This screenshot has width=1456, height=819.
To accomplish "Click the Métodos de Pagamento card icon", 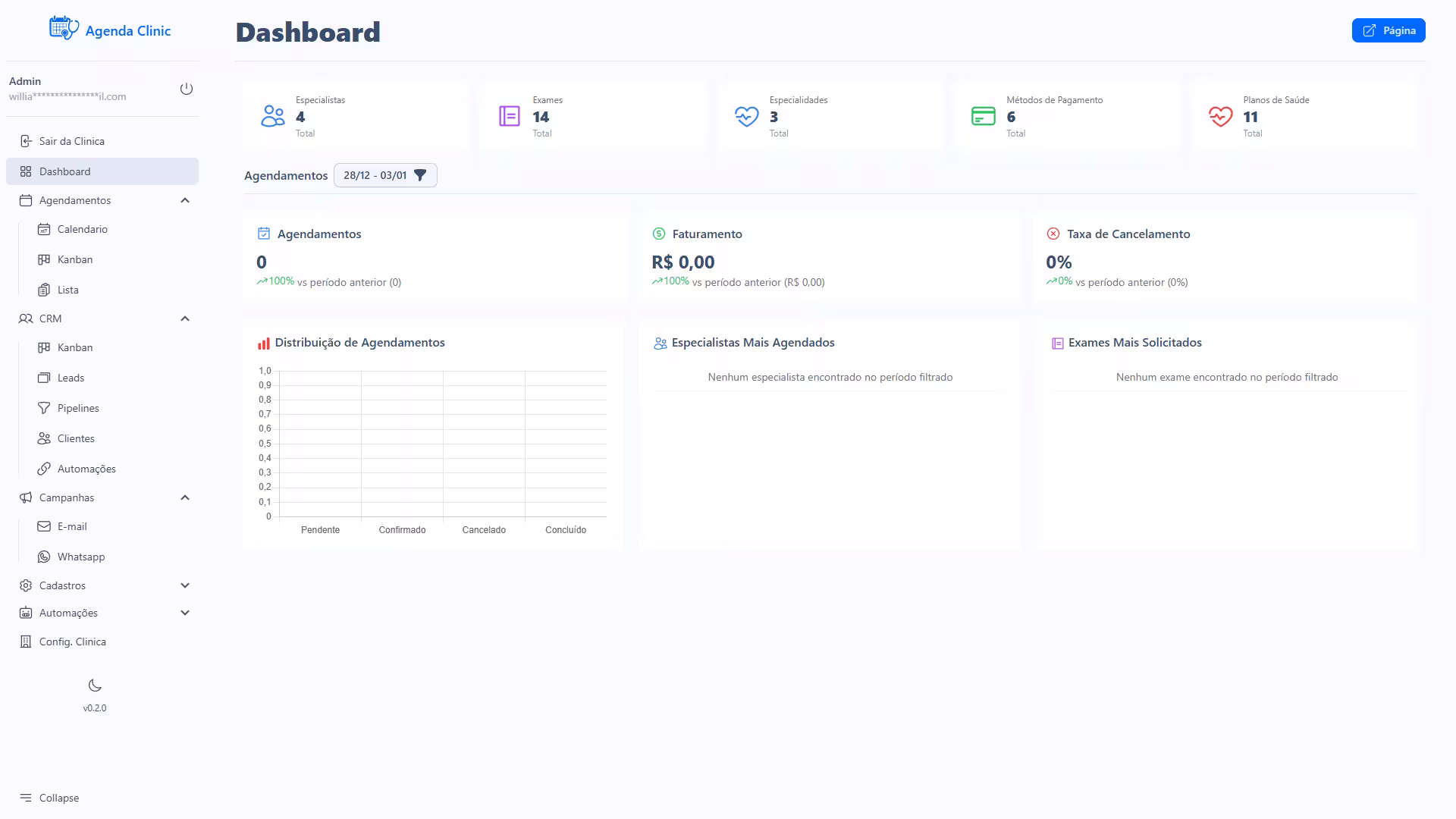I will pos(984,116).
